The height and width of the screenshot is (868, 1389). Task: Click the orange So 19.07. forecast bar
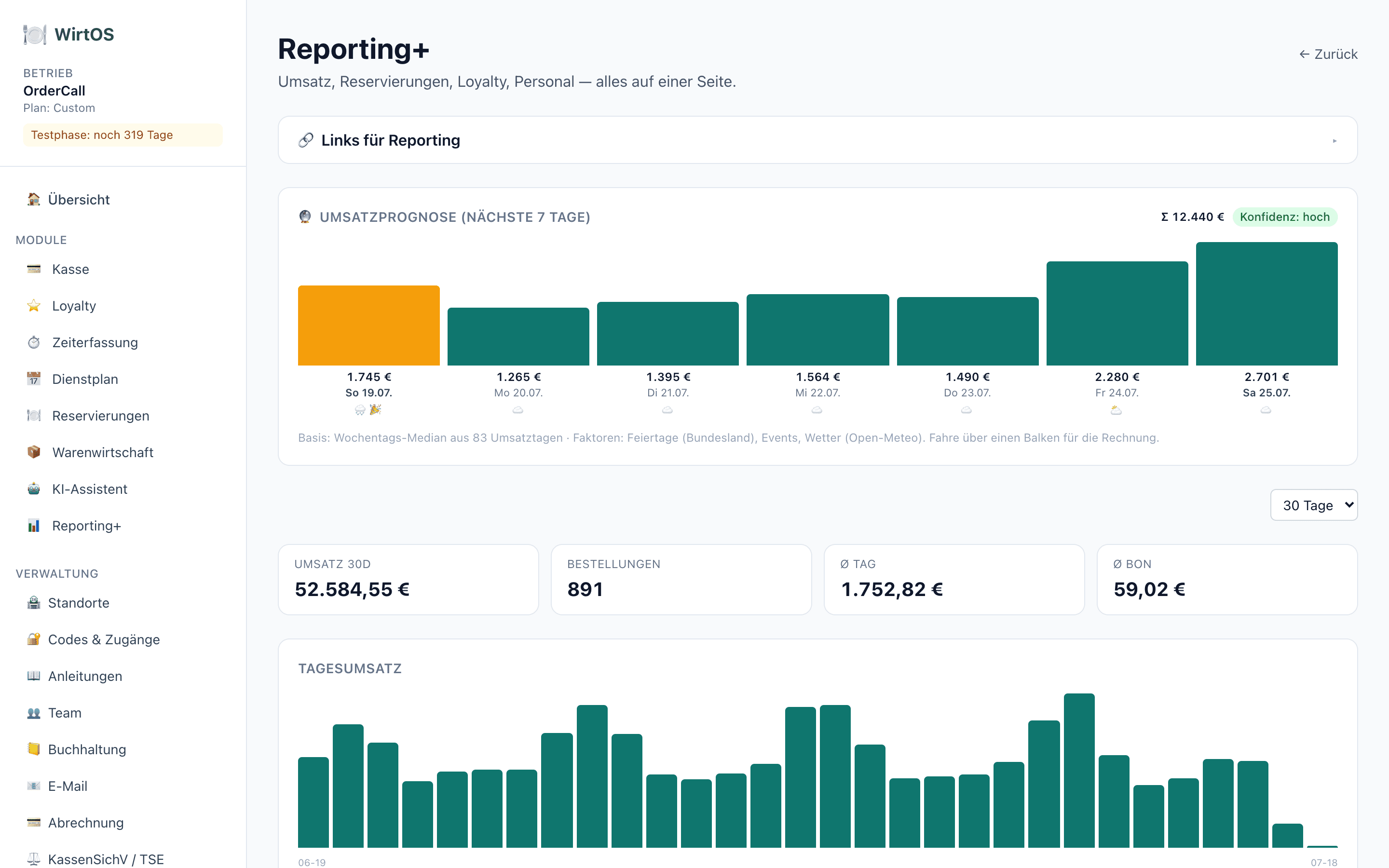[x=368, y=325]
